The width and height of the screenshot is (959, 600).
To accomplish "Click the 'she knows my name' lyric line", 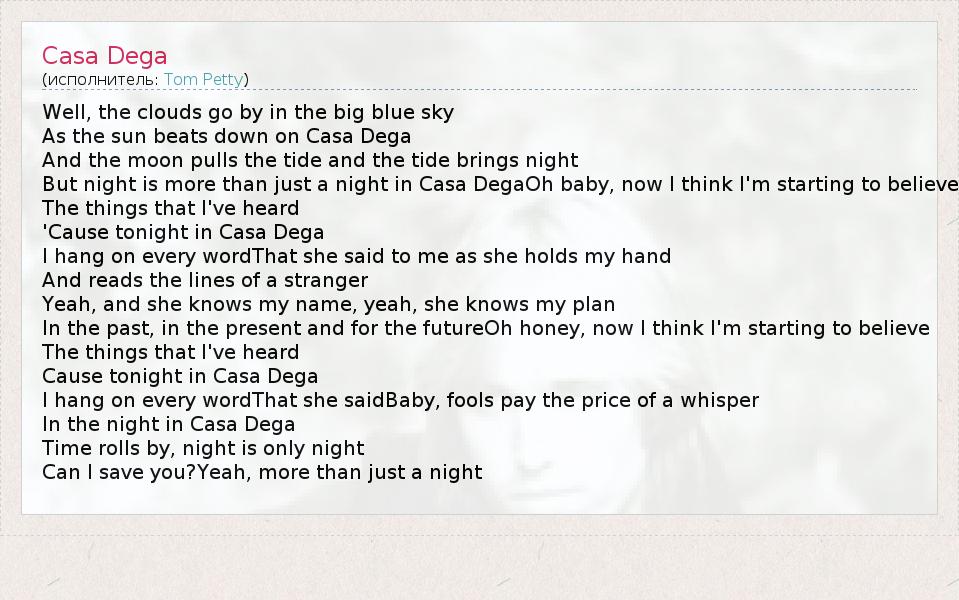I will tap(328, 304).
